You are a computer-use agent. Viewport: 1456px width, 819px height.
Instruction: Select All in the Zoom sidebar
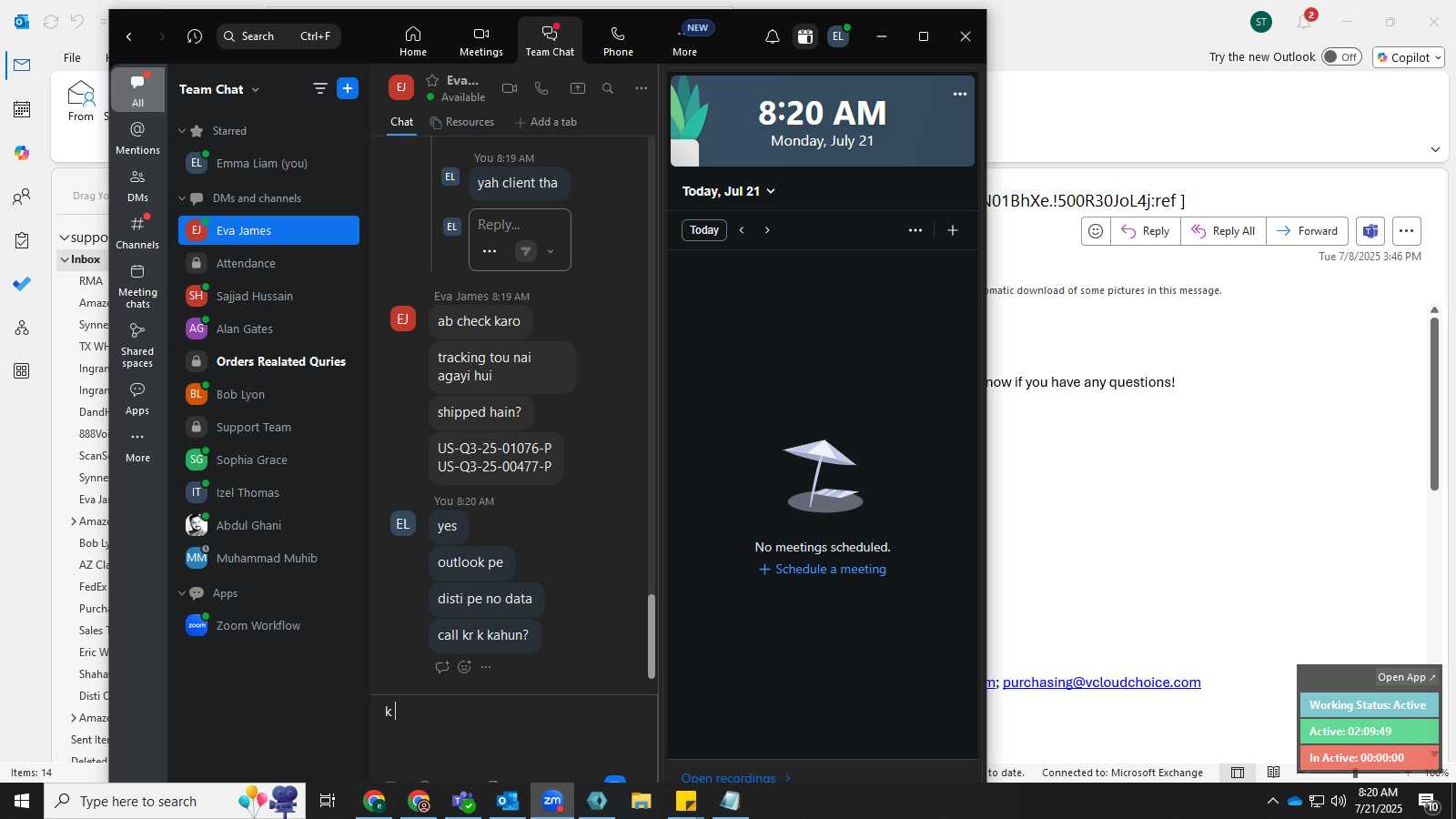(138, 89)
